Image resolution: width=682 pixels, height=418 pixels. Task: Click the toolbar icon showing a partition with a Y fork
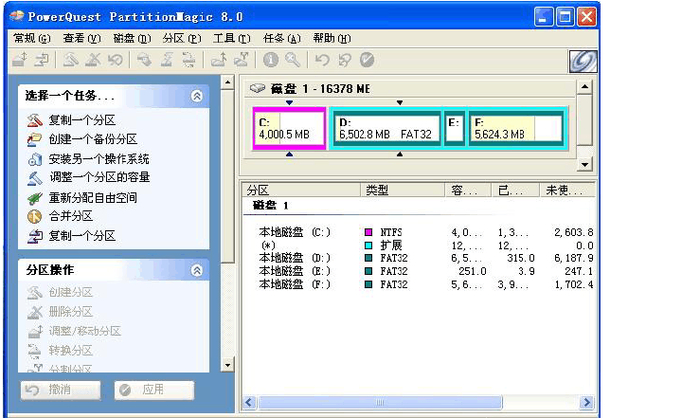pyautogui.click(x=241, y=60)
